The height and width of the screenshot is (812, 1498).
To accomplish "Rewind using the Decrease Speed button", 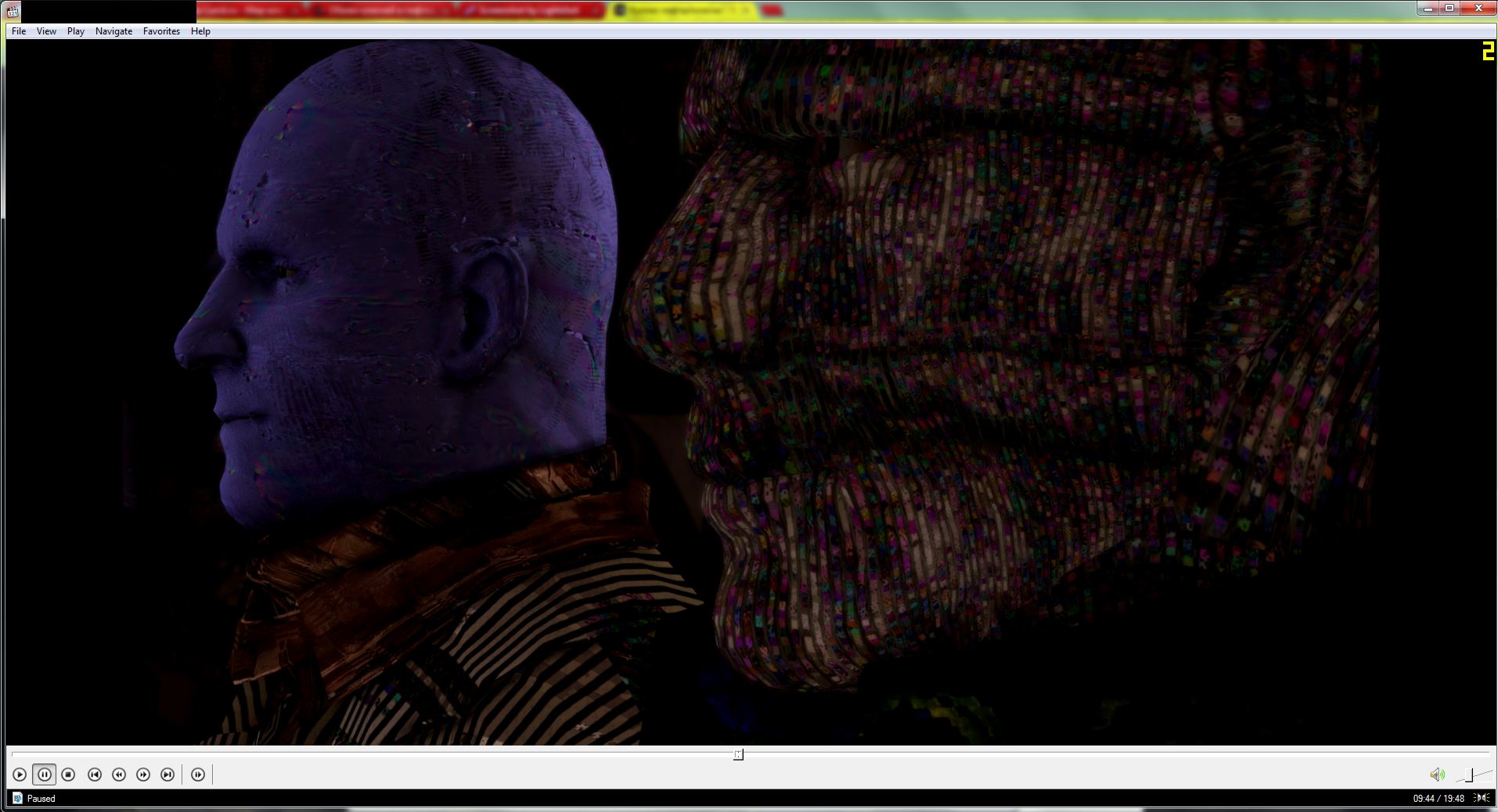I will 119,774.
